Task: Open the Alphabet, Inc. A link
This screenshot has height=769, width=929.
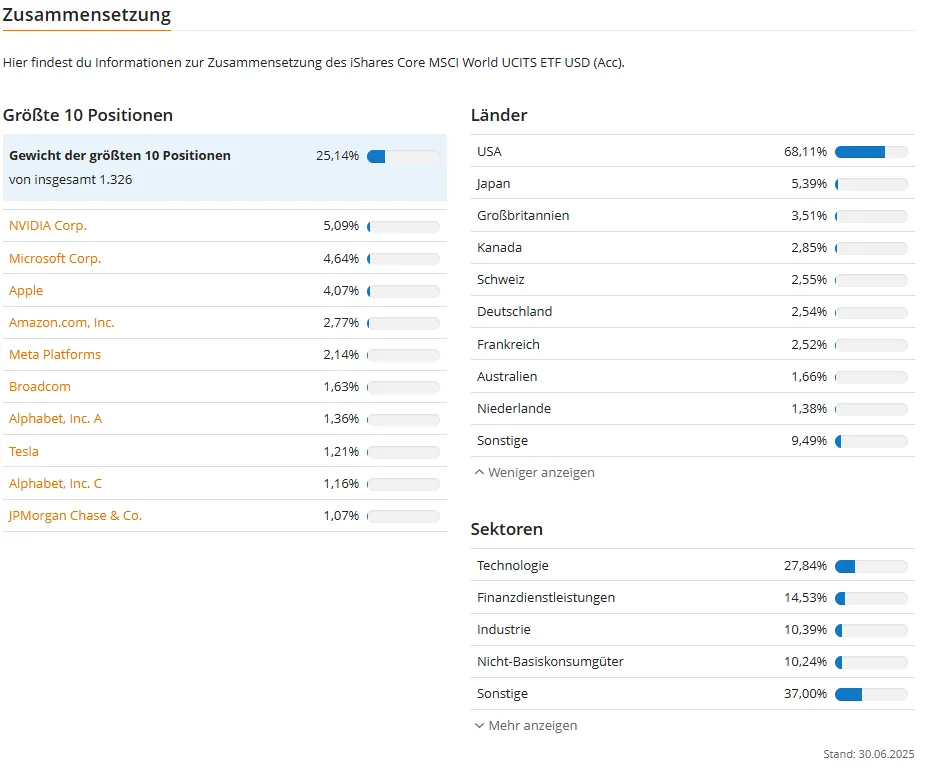Action: (x=56, y=419)
